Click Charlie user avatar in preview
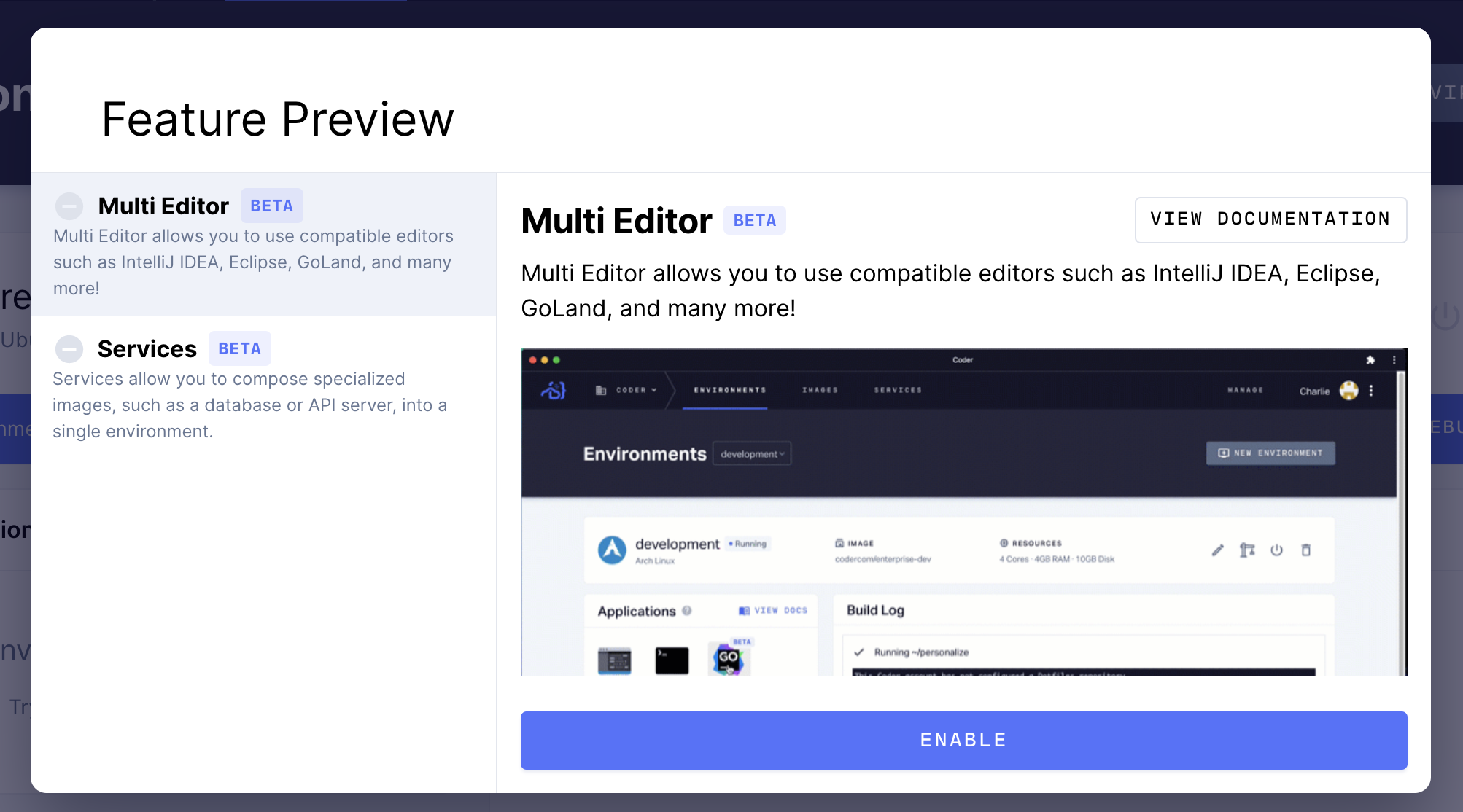 coord(1349,391)
